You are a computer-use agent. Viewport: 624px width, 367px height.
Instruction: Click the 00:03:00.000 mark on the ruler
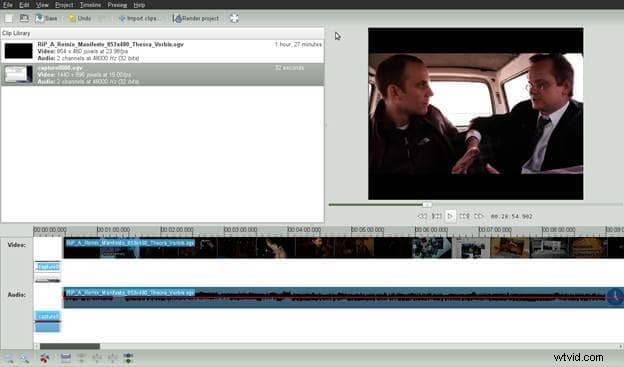click(240, 230)
